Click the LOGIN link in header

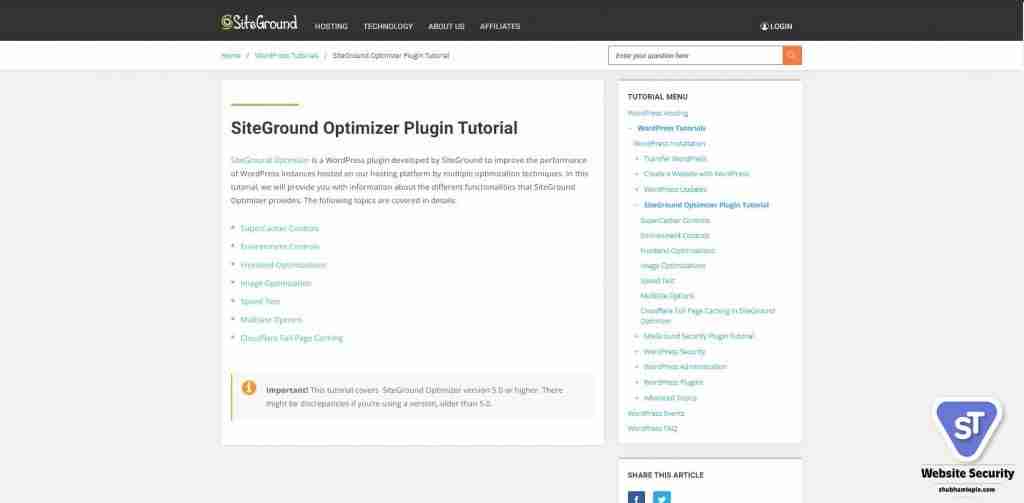pyautogui.click(x=781, y=27)
